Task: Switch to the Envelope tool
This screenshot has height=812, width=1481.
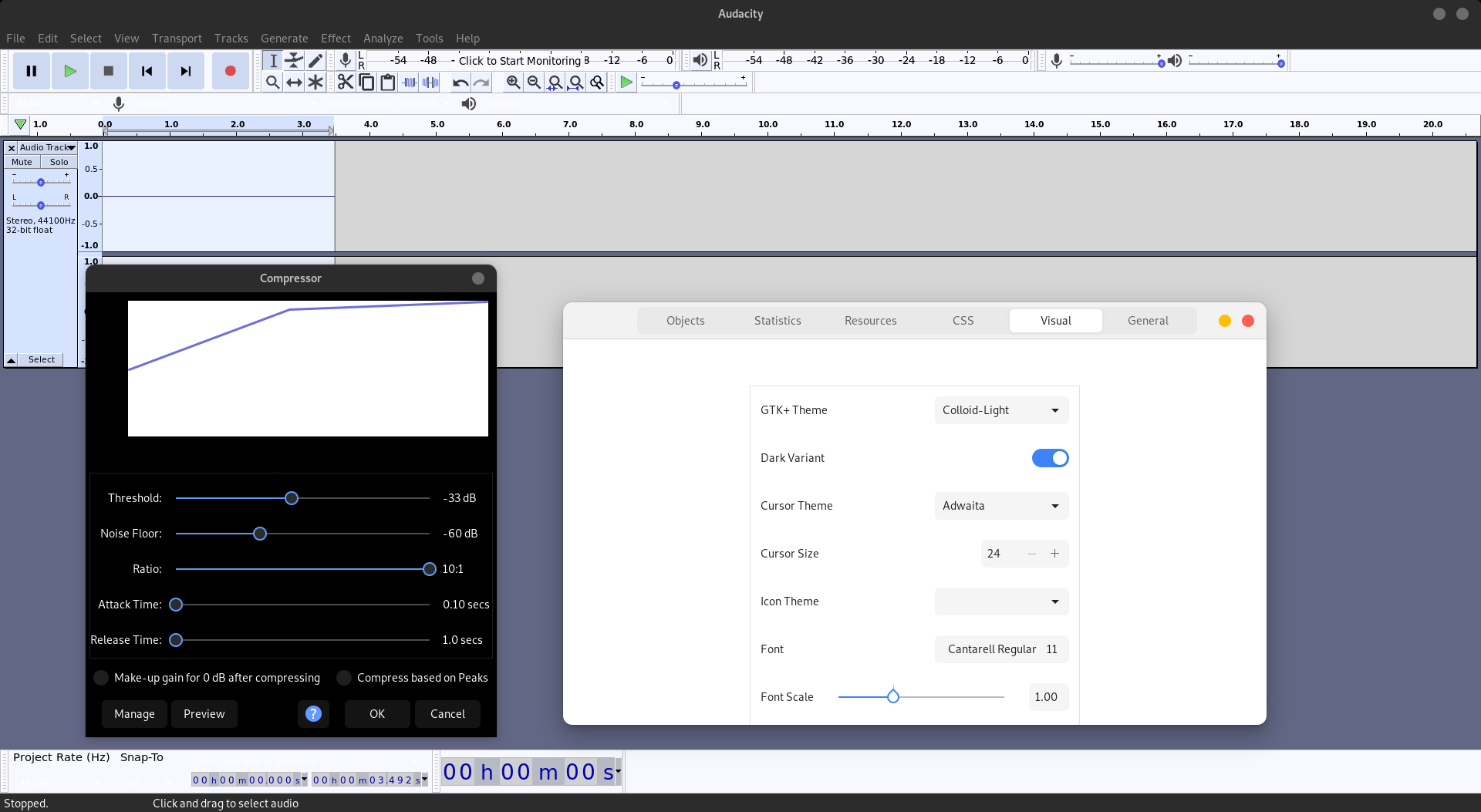Action: tap(294, 60)
